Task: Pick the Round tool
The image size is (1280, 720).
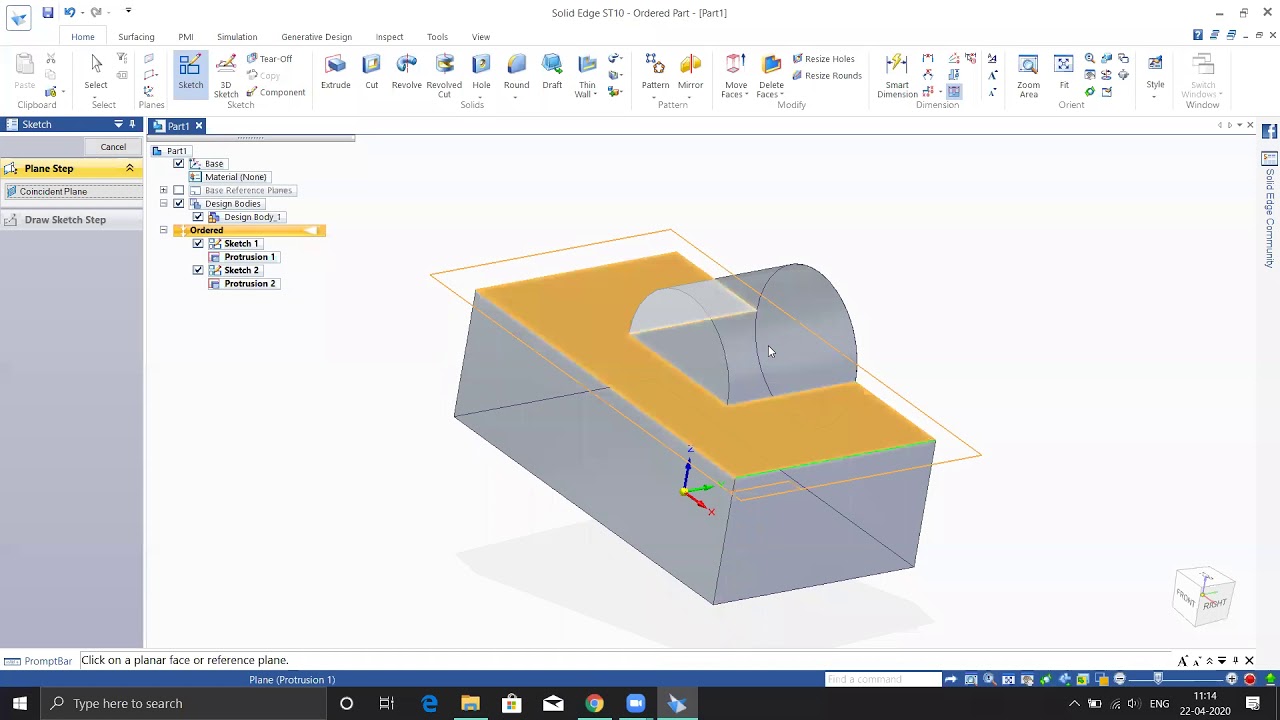Action: [516, 74]
